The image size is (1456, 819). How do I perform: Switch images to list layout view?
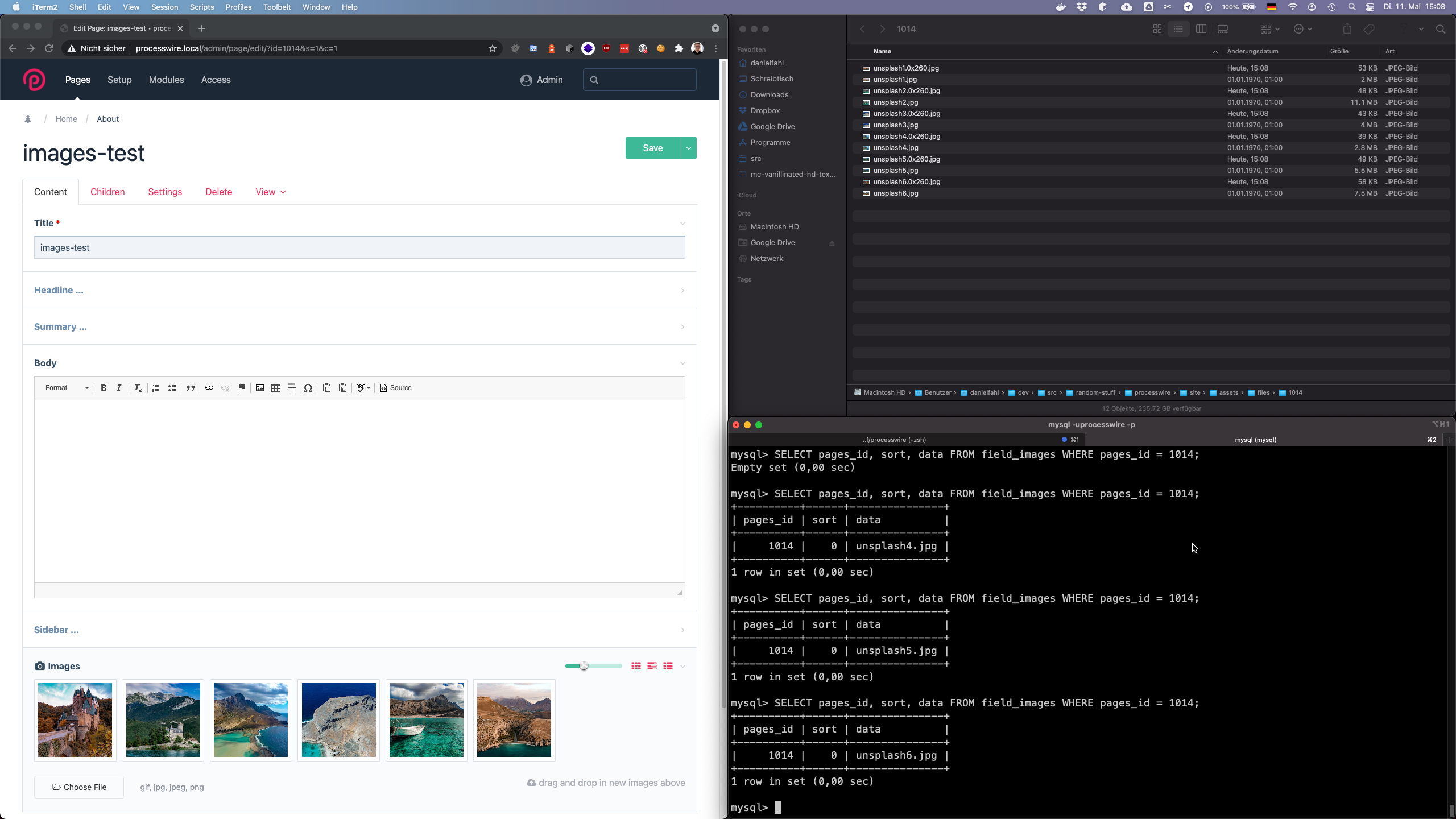(668, 665)
